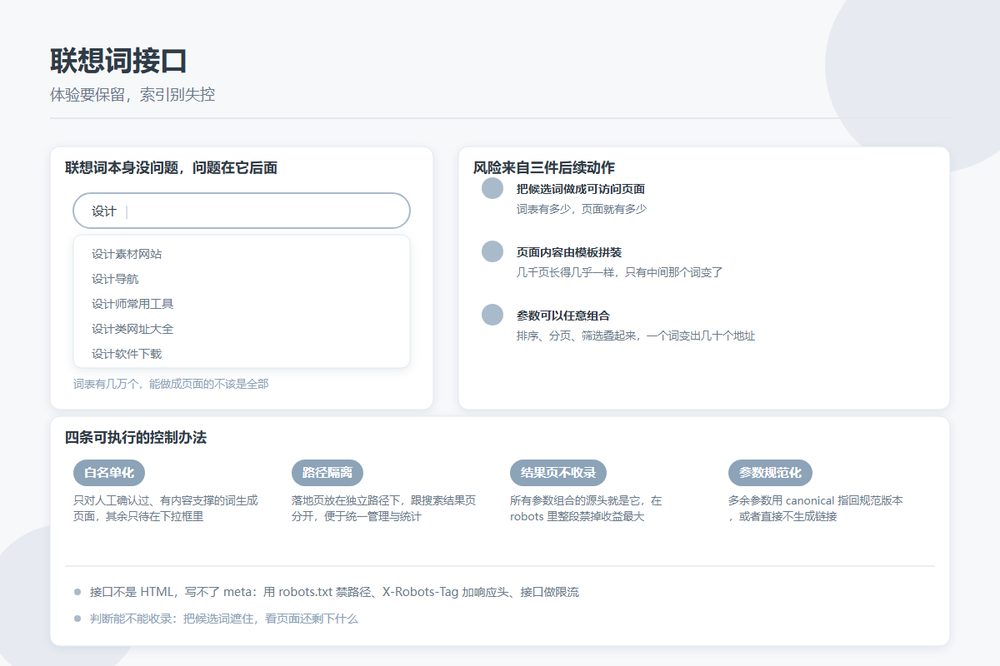Select suggestion 设计导航
The width and height of the screenshot is (1000, 666).
[115, 279]
